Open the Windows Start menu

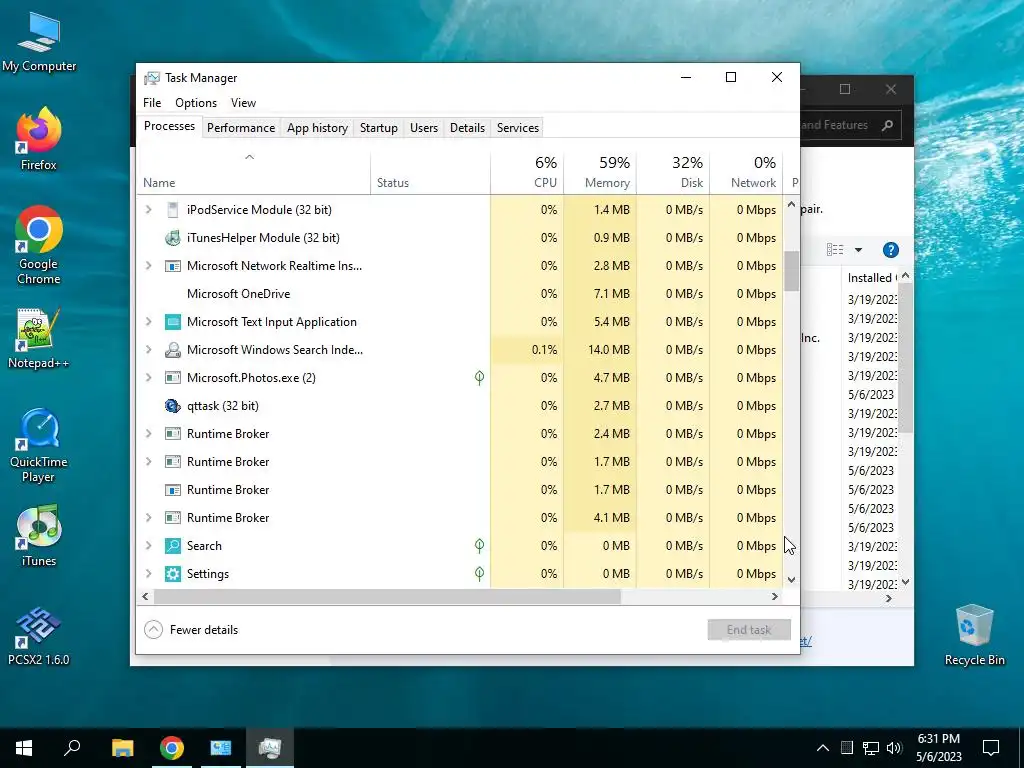coord(24,748)
